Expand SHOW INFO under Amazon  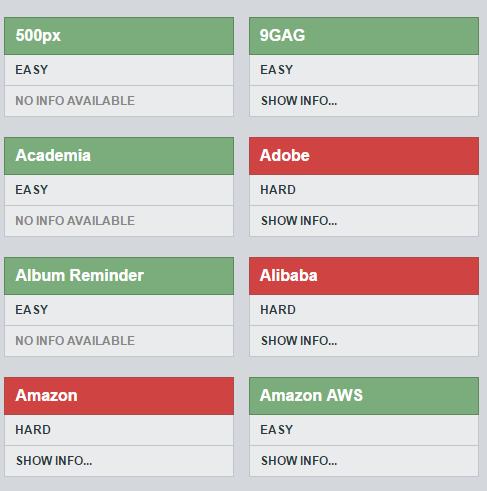[x=54, y=461]
